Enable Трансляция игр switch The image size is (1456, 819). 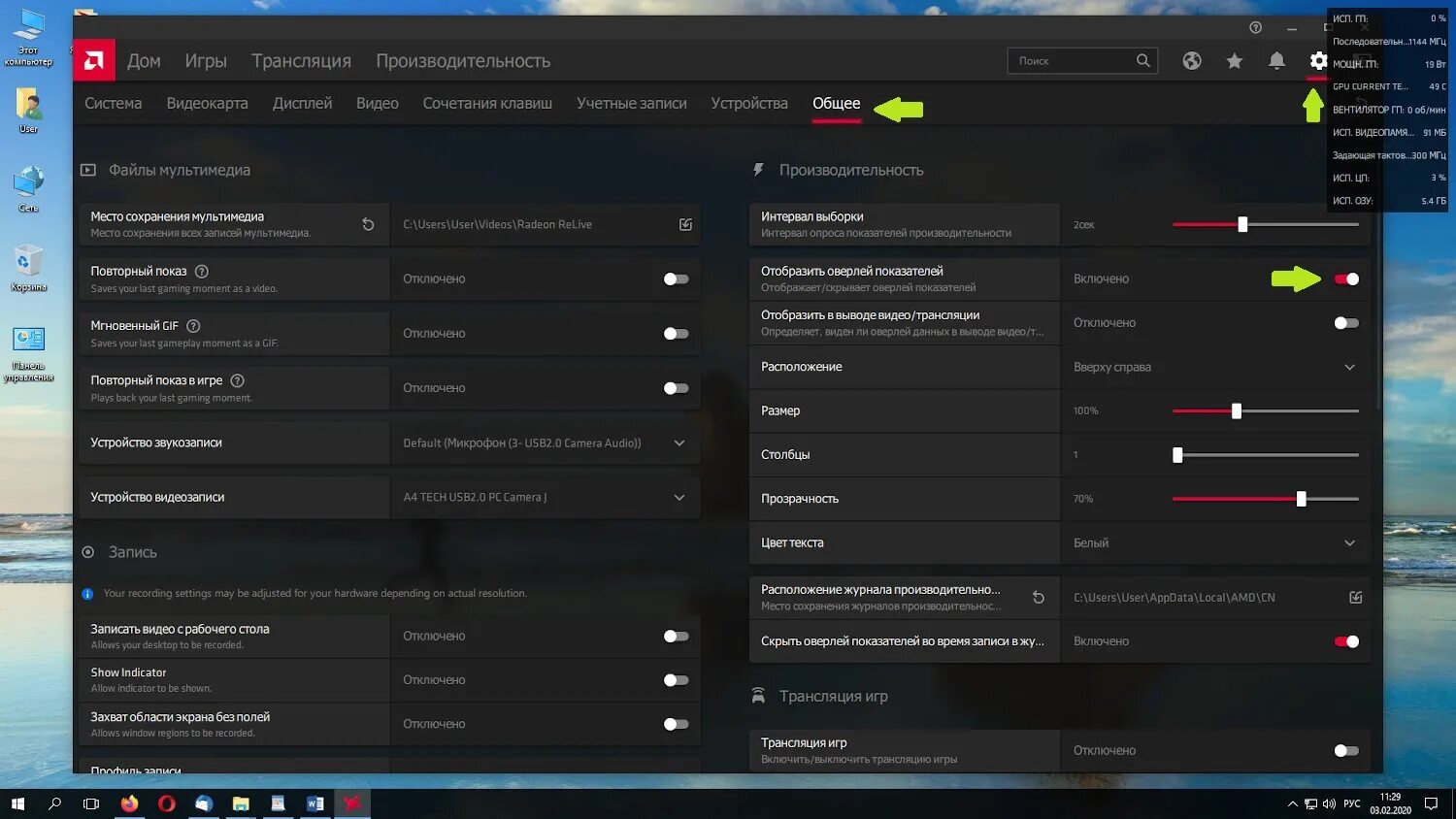pyautogui.click(x=1346, y=751)
